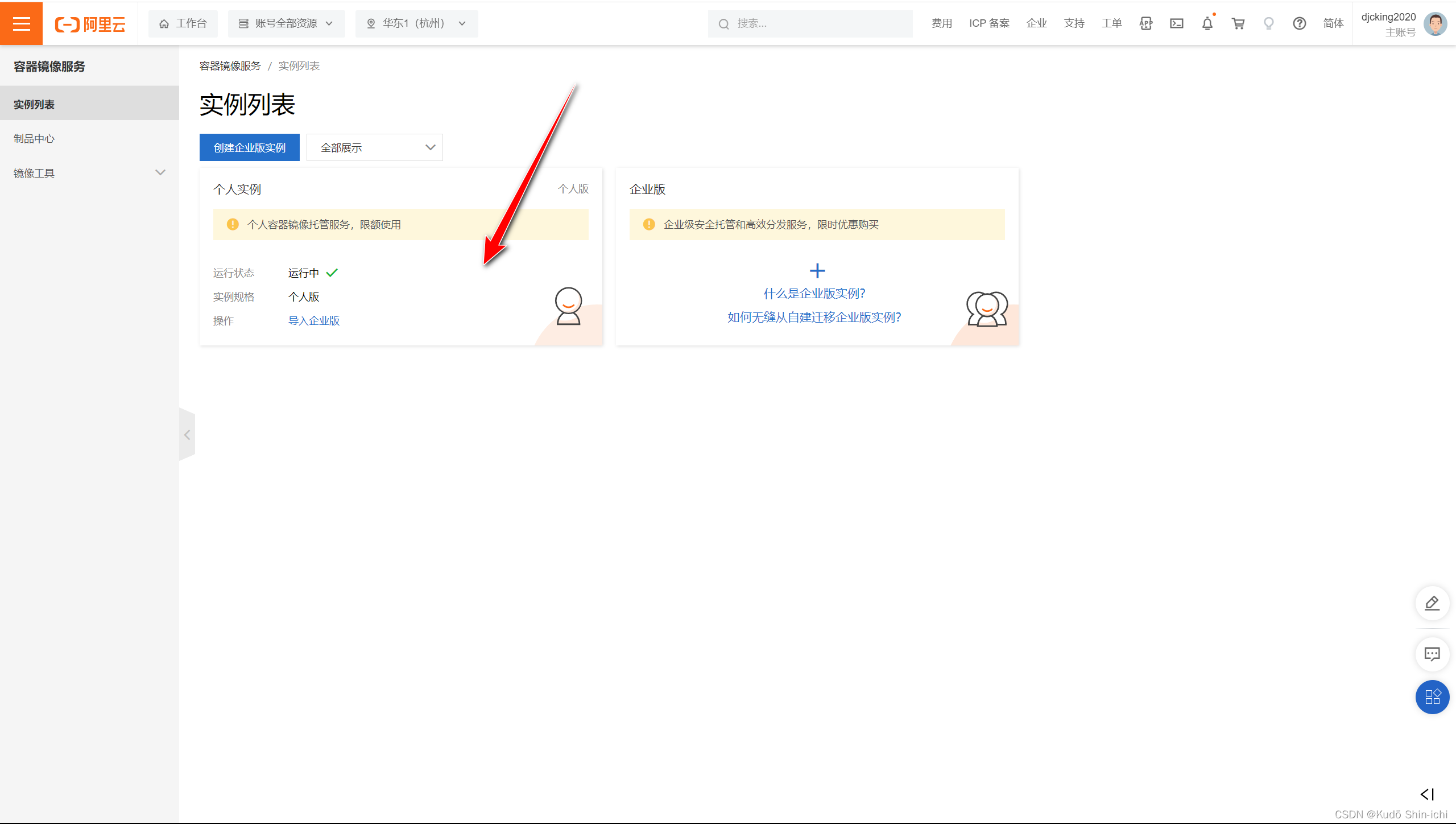Open the 全部展示 filter dropdown
Viewport: 1456px width, 824px height.
coord(374,148)
